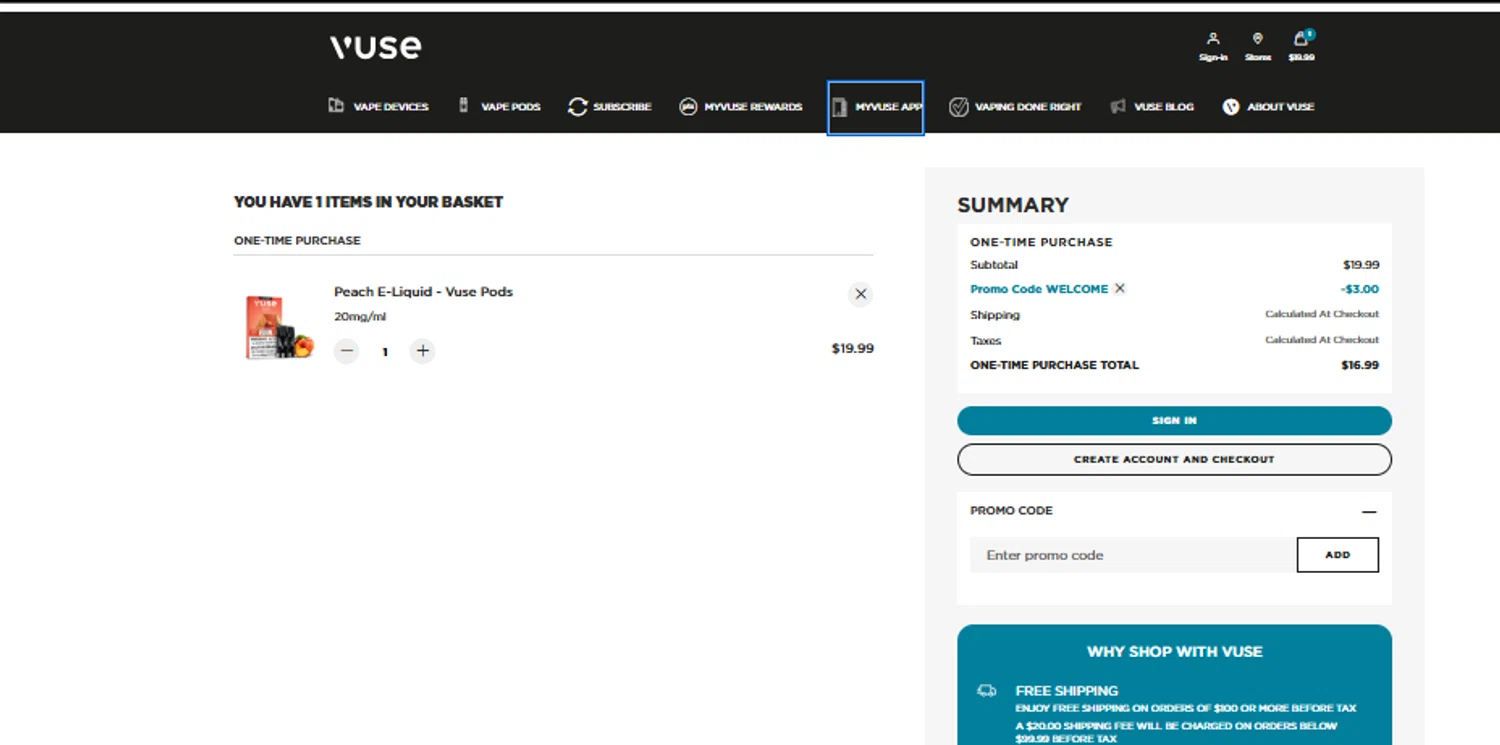This screenshot has width=1500, height=745.
Task: Click the $16.99 one-time purchase total
Action: coord(1360,365)
